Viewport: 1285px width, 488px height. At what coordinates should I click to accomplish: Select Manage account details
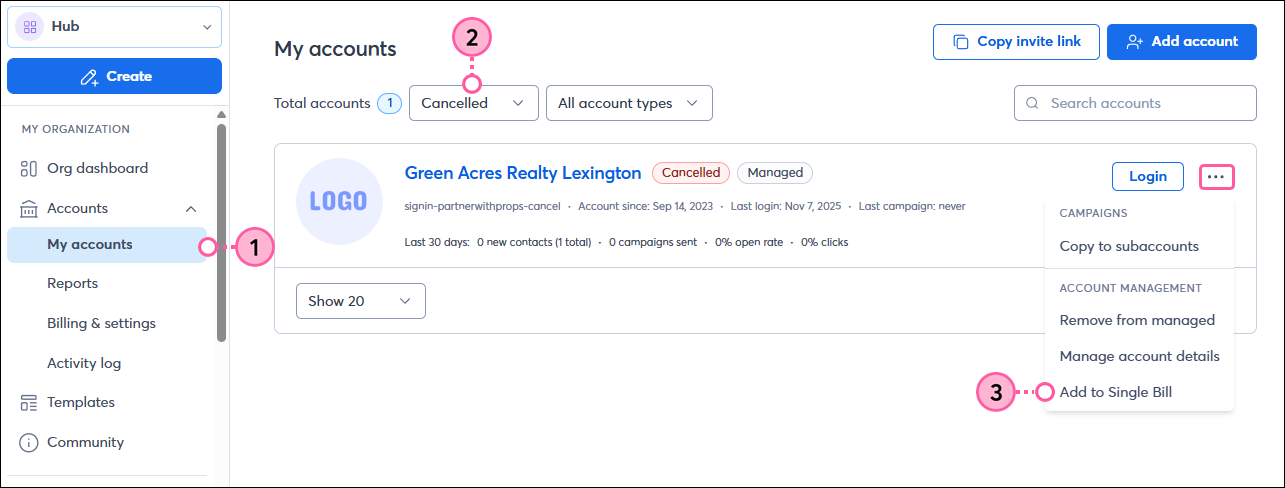click(1139, 356)
